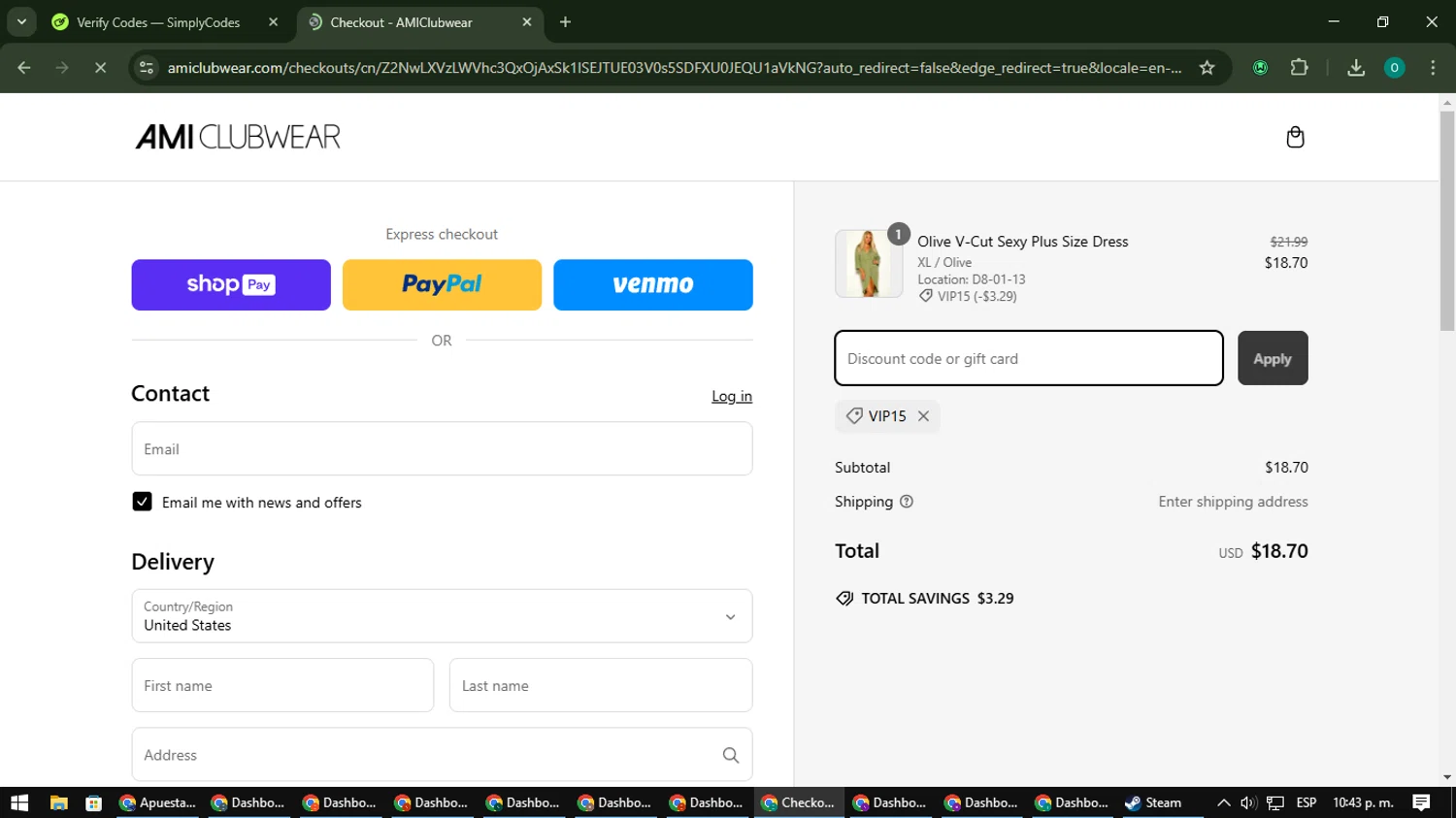This screenshot has height=818, width=1456.
Task: Click the green extension icon in toolbar
Action: (x=1260, y=68)
